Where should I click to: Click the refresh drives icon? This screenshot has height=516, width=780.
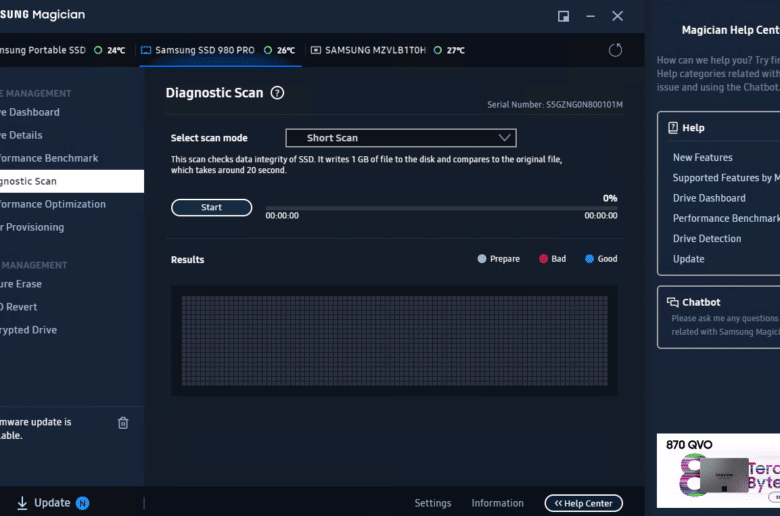[615, 50]
